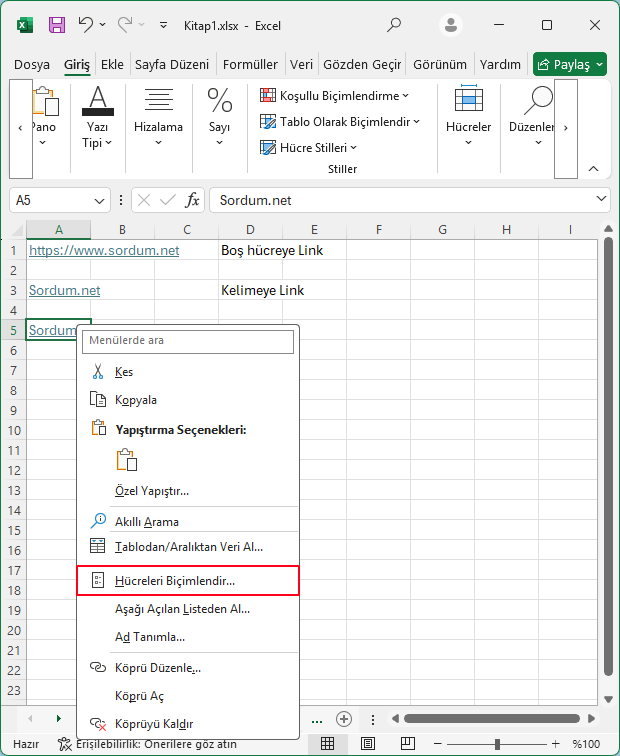Expand the formula bar chevron

(601, 199)
